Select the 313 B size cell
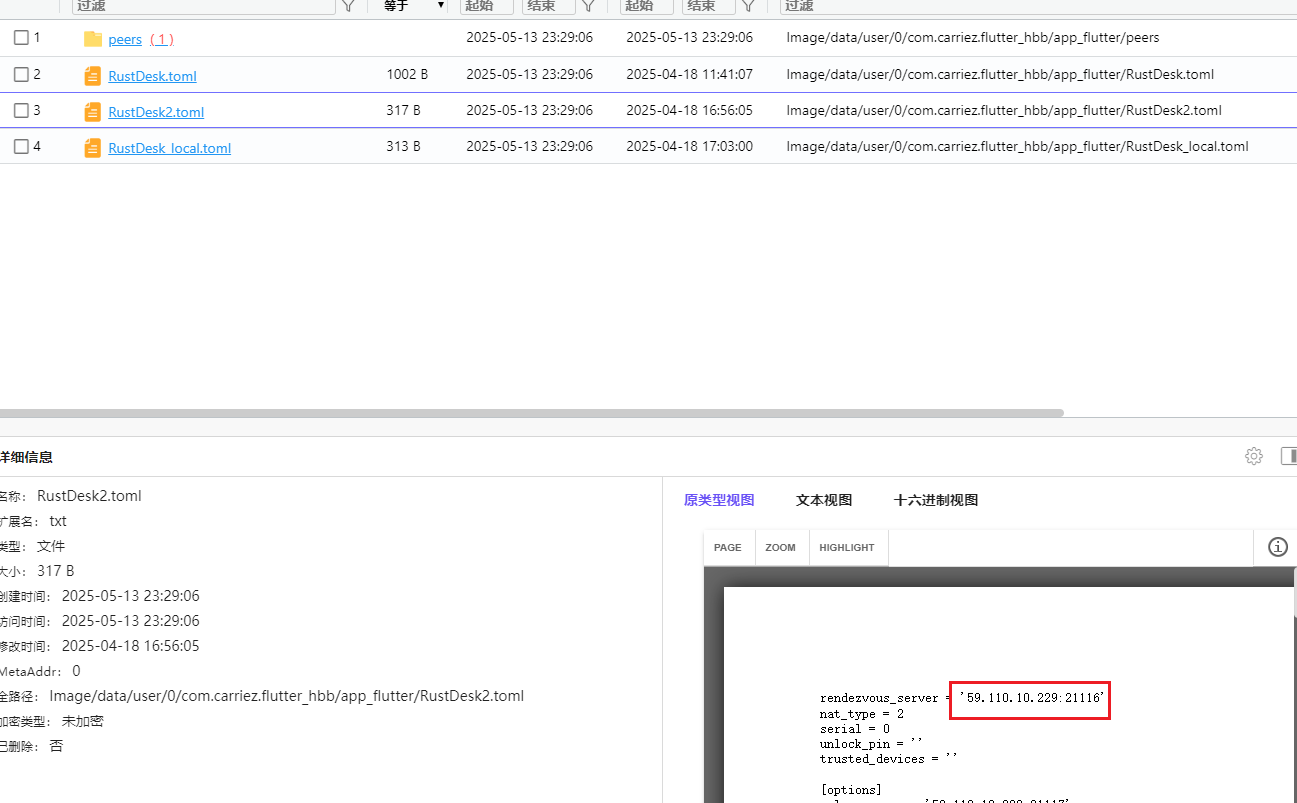 [x=403, y=146]
